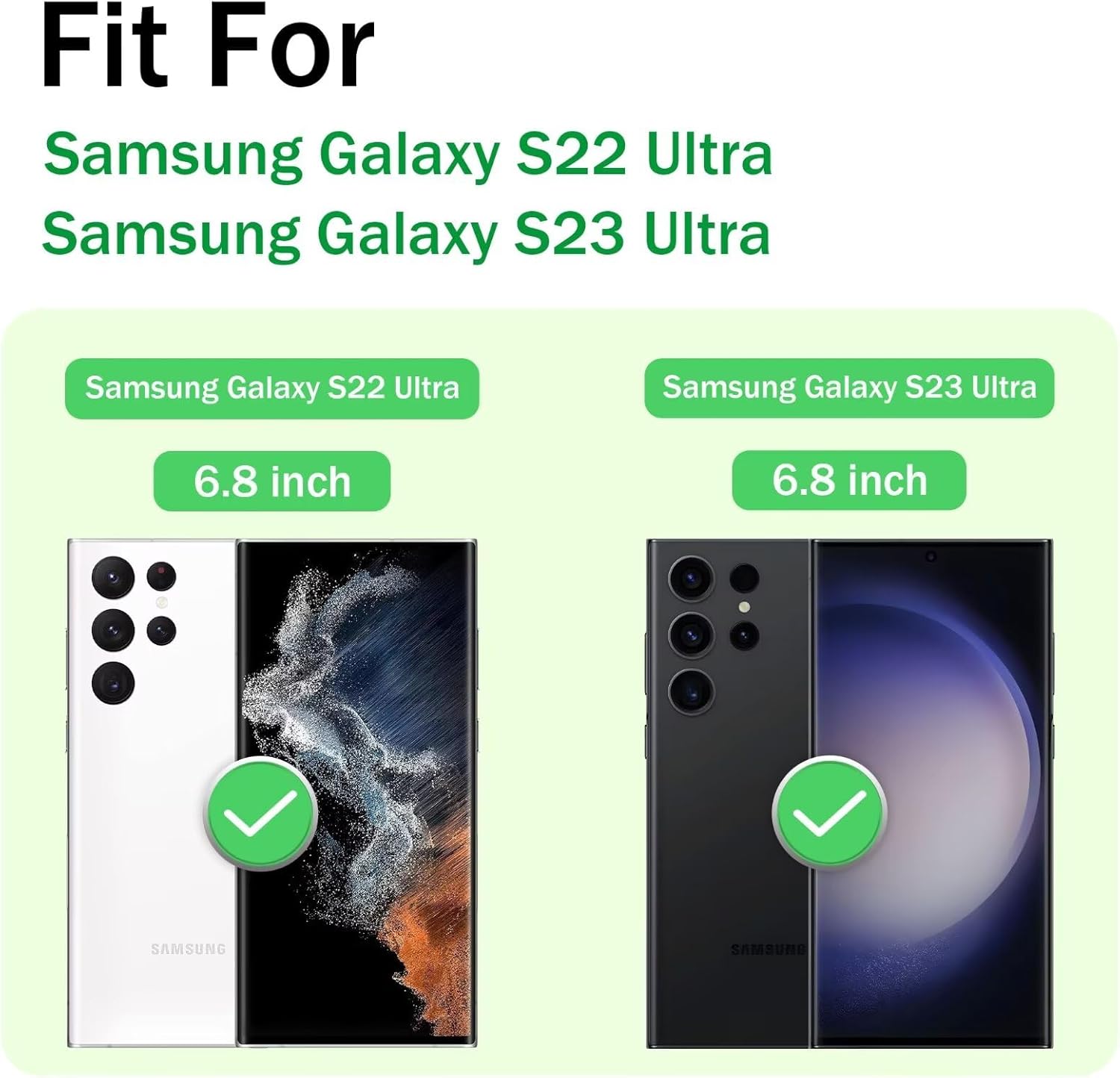
Task: Click the black S23 Ultra back panel
Action: pos(729,793)
